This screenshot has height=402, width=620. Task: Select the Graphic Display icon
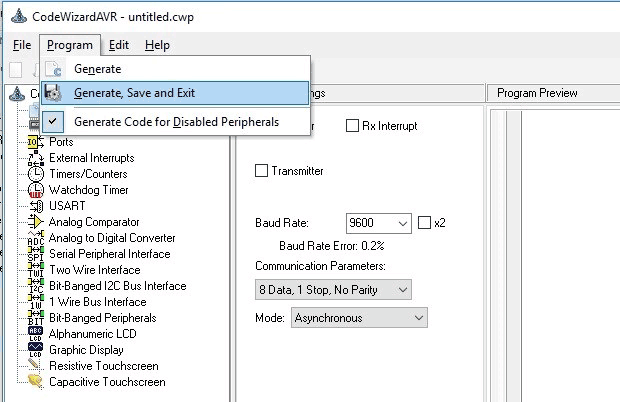(36, 350)
